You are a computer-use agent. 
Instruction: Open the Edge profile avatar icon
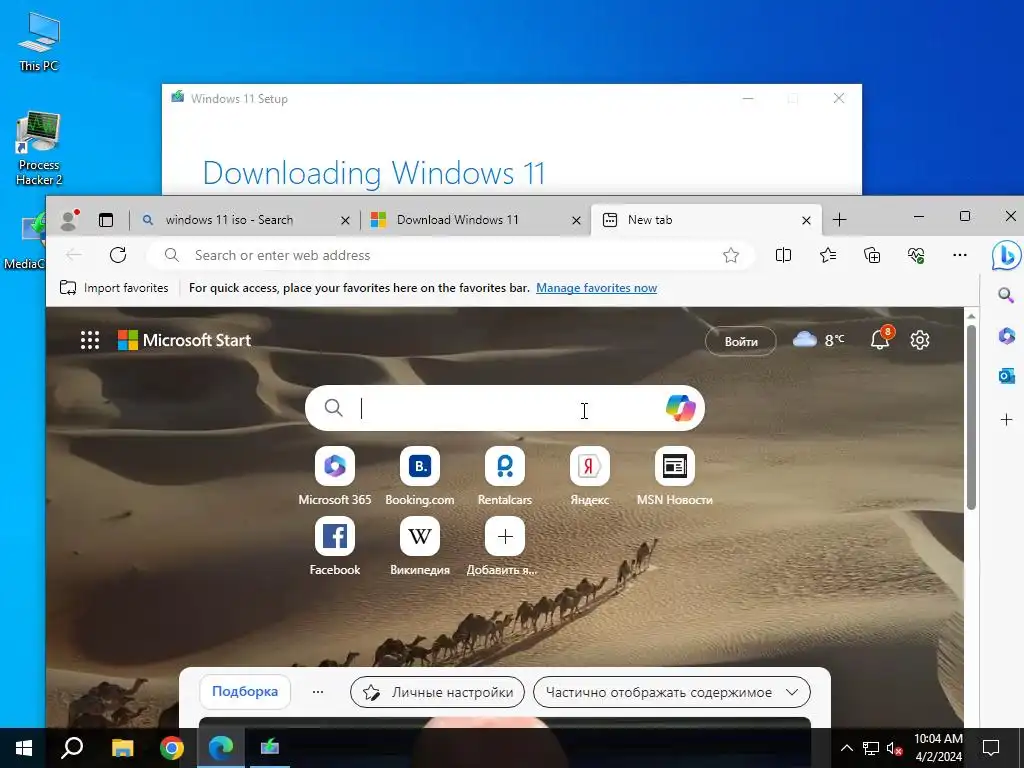[69, 219]
